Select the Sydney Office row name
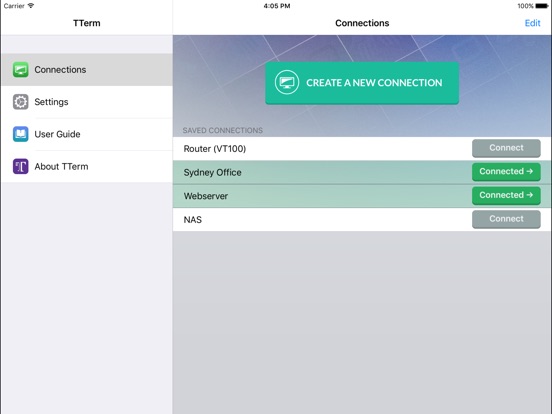 pos(213,172)
